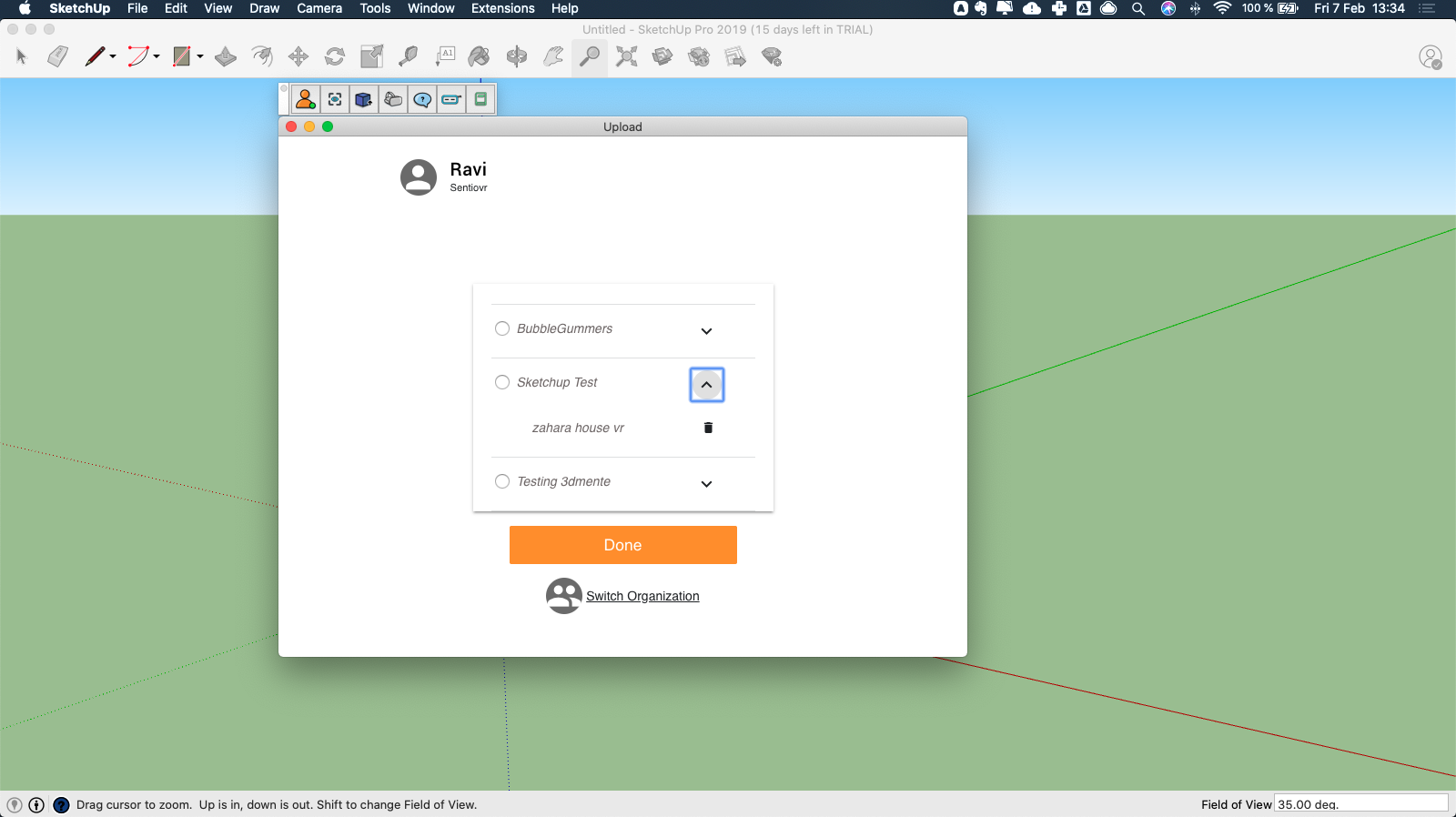Image resolution: width=1456 pixels, height=817 pixels.
Task: Select the BubbleGummers radio button
Action: pyautogui.click(x=502, y=328)
